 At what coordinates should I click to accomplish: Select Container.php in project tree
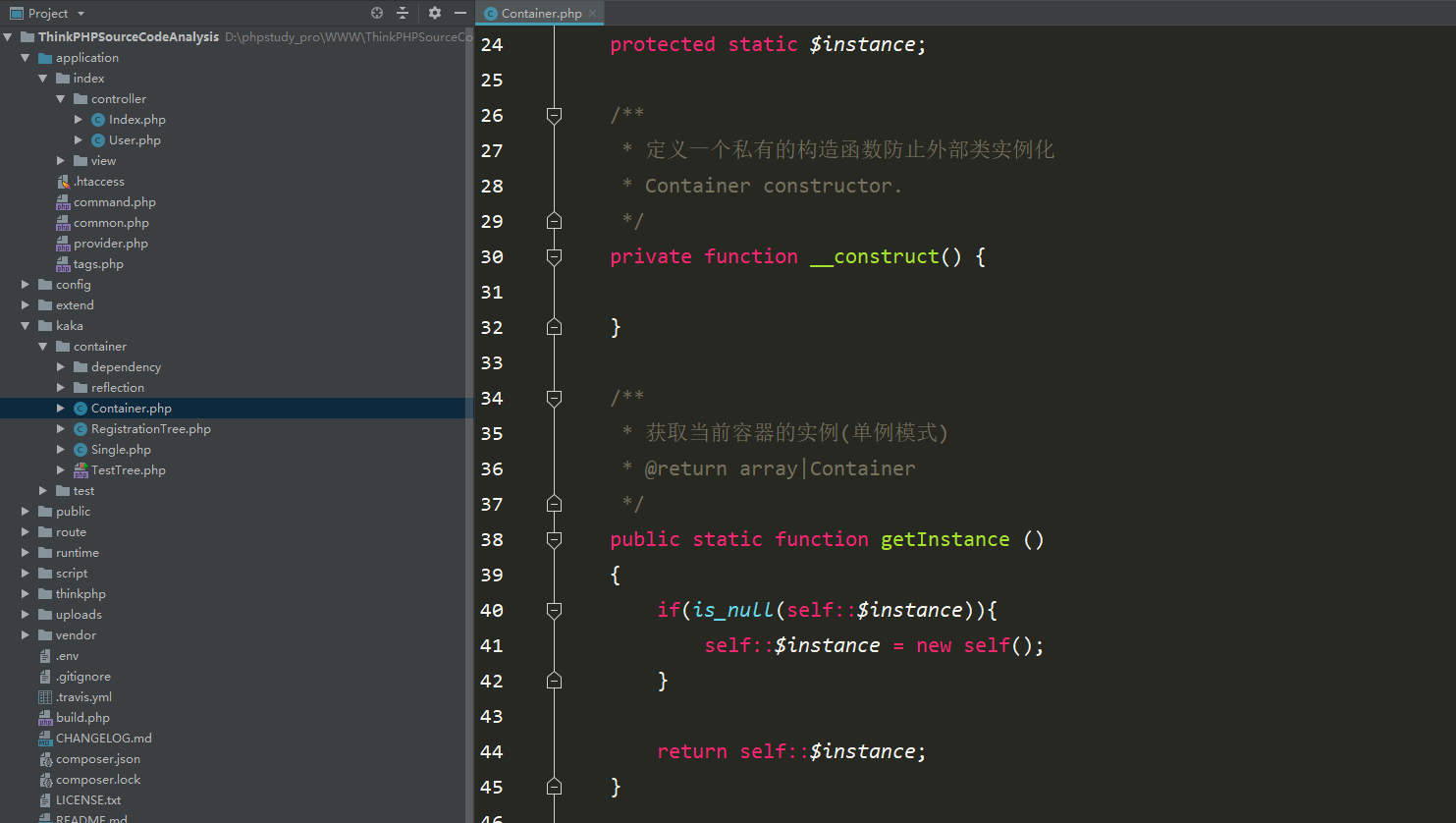coord(131,409)
